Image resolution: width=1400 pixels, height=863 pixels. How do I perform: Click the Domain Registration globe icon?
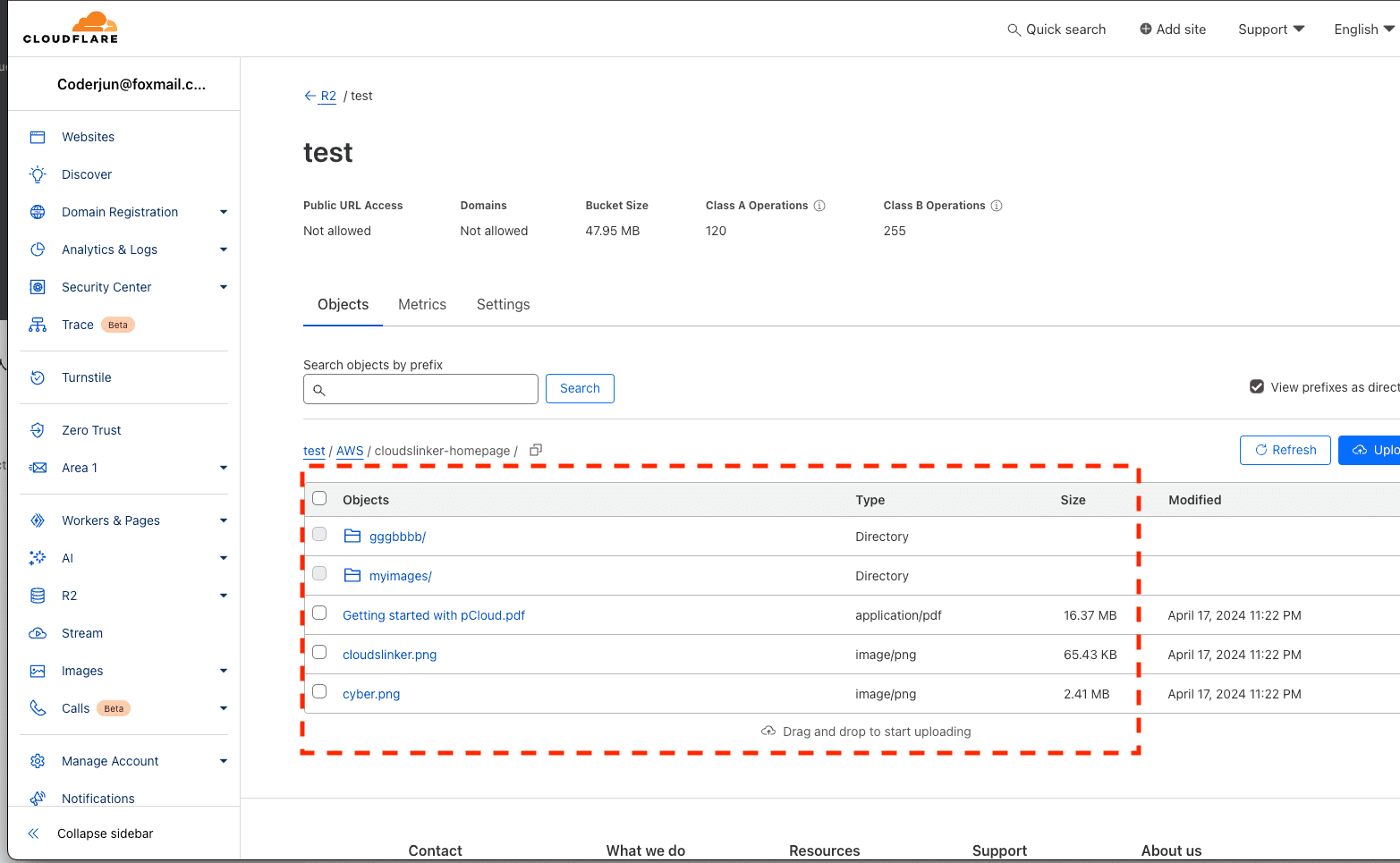point(38,212)
